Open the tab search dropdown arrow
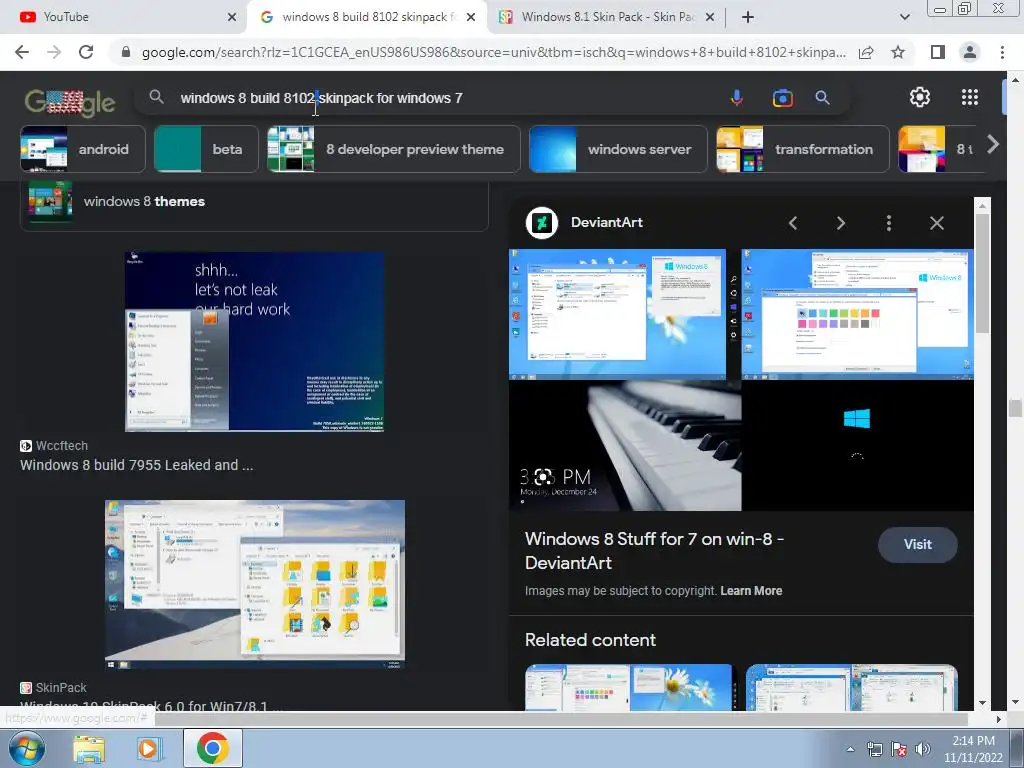 (904, 17)
